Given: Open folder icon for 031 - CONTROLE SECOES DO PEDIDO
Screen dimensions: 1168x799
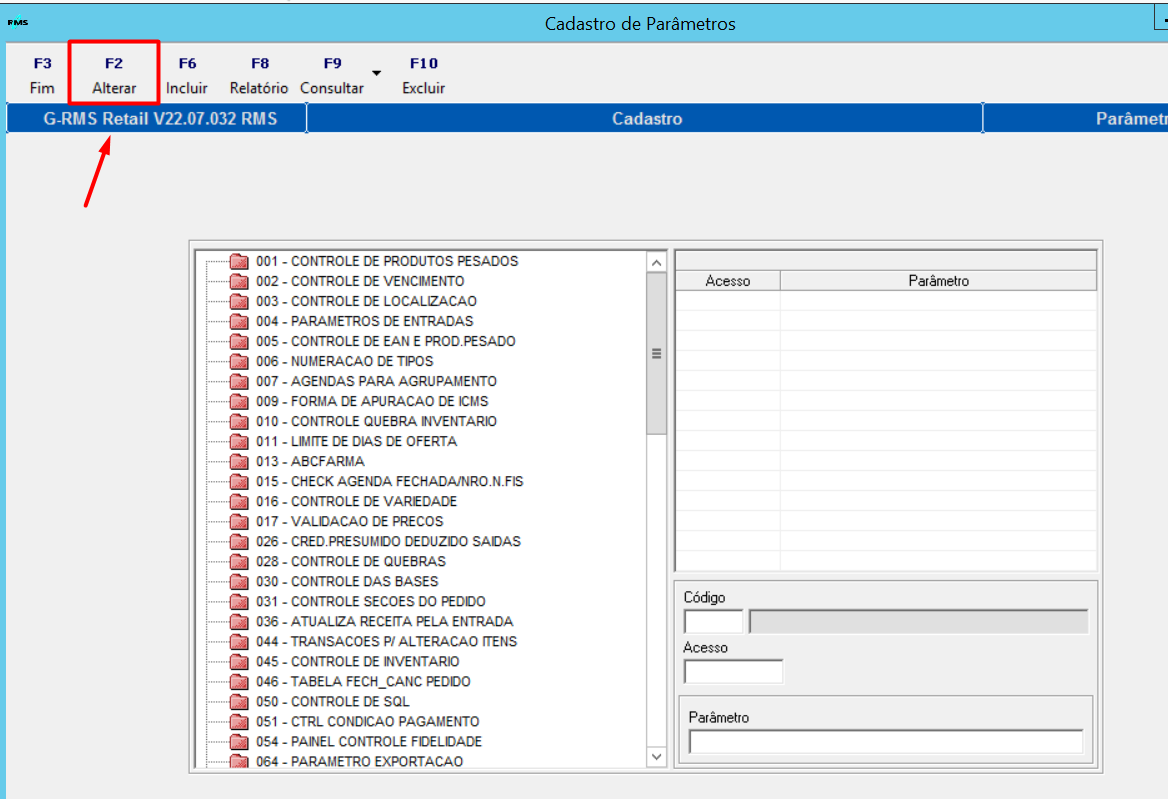Looking at the screenshot, I should (x=239, y=602).
